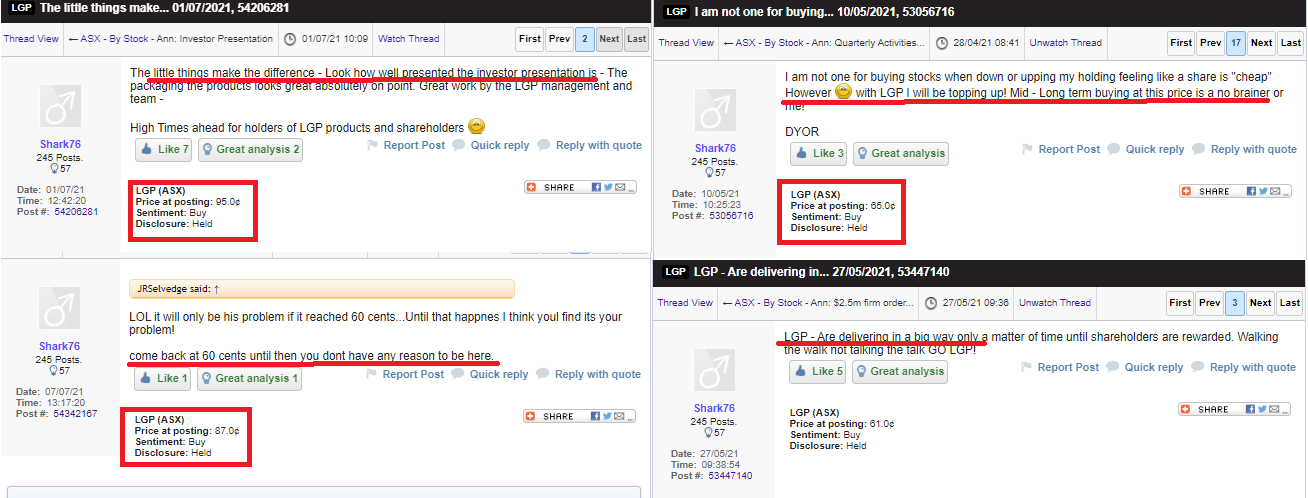1308x498 pixels.
Task: Open the orange plus Share icon on post 53447140
Action: click(1186, 409)
